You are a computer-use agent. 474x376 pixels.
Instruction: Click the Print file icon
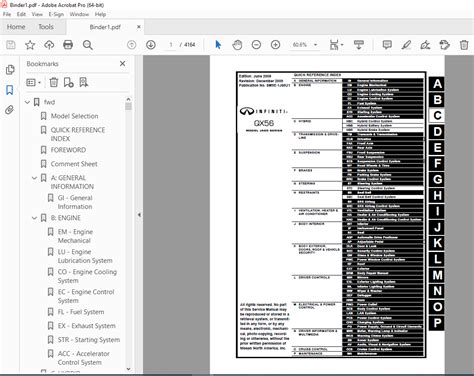coord(68,45)
